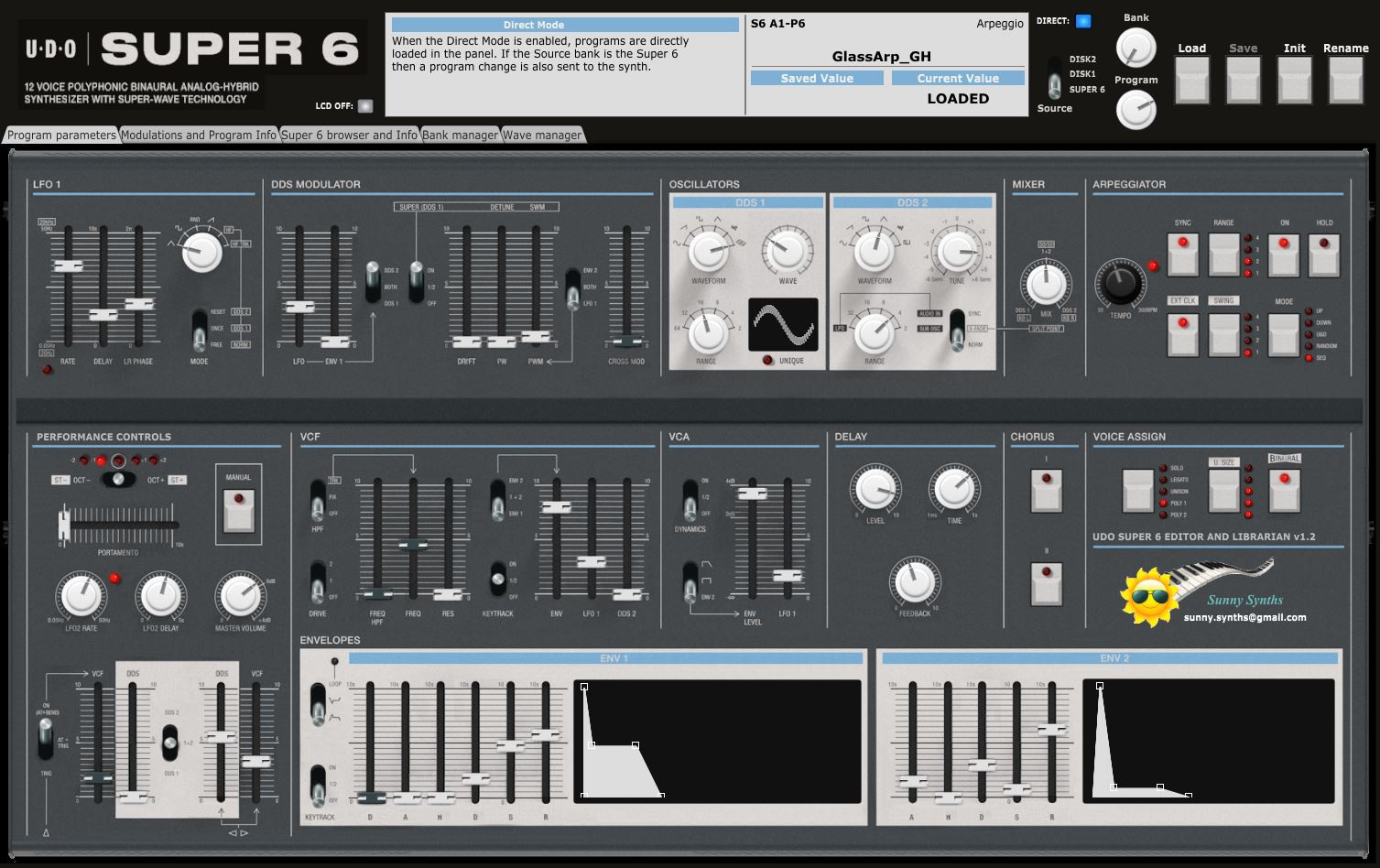Click the Source bank selector switch

(x=1055, y=79)
